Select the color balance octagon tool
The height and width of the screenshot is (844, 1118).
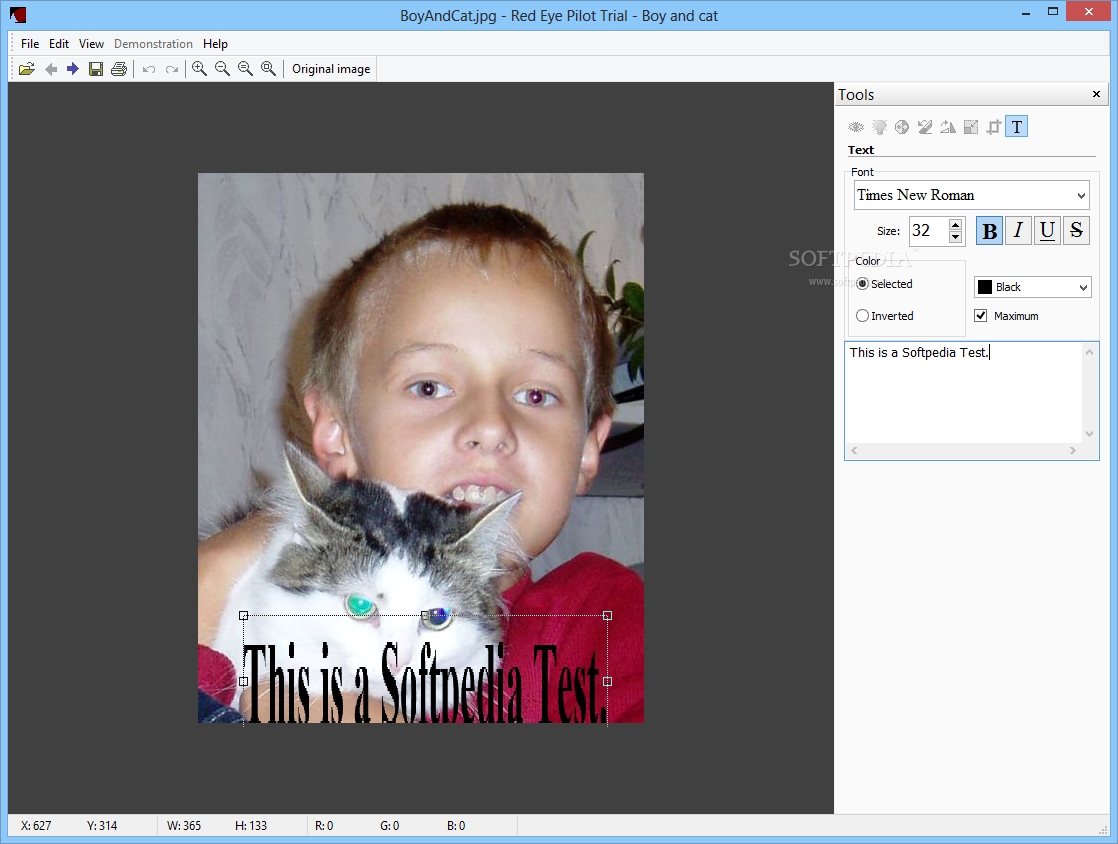[902, 127]
